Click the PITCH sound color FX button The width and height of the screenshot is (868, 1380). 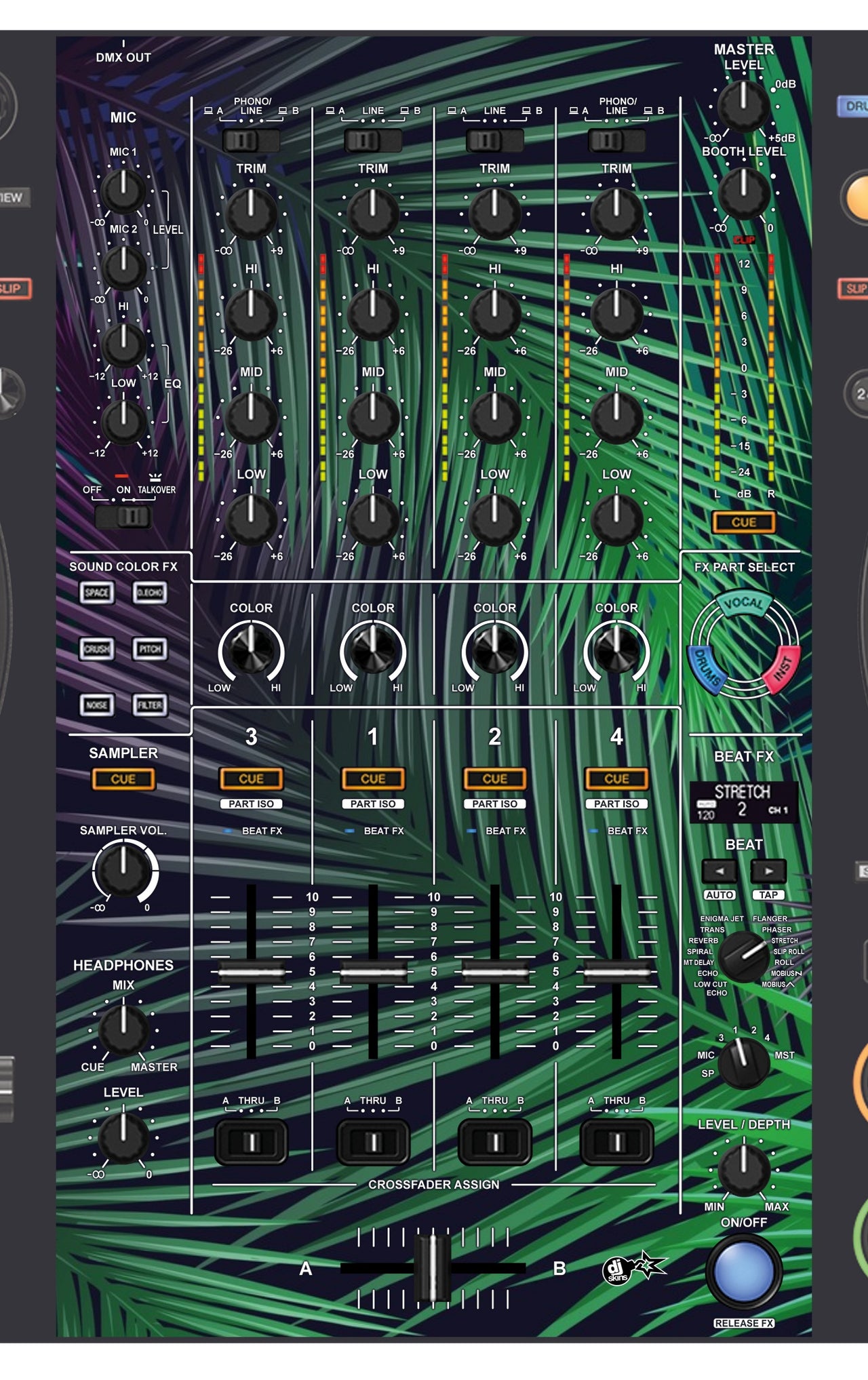coord(150,649)
